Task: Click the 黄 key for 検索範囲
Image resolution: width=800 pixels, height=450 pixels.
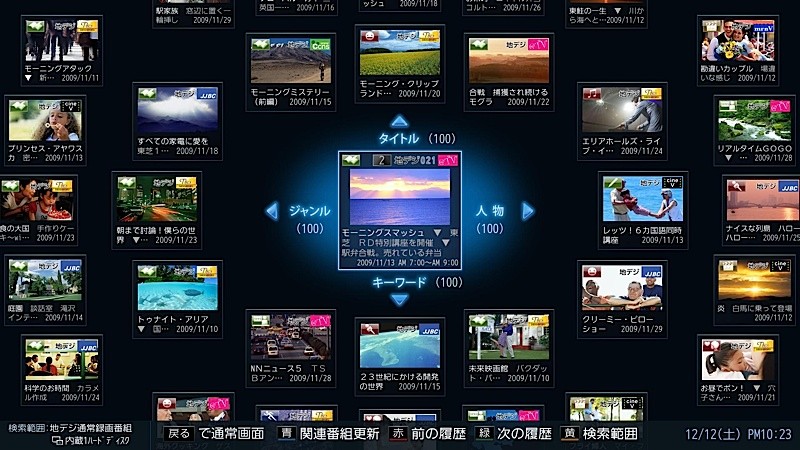Action: (x=569, y=434)
